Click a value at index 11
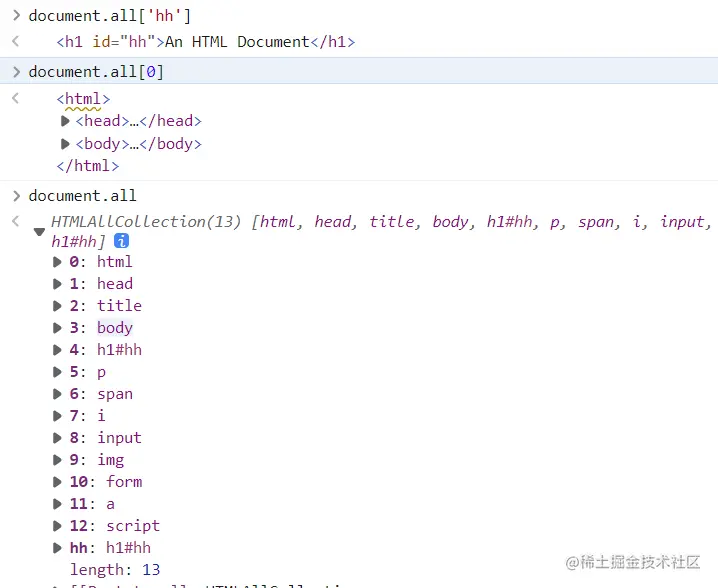This screenshot has height=588, width=718. 110,504
